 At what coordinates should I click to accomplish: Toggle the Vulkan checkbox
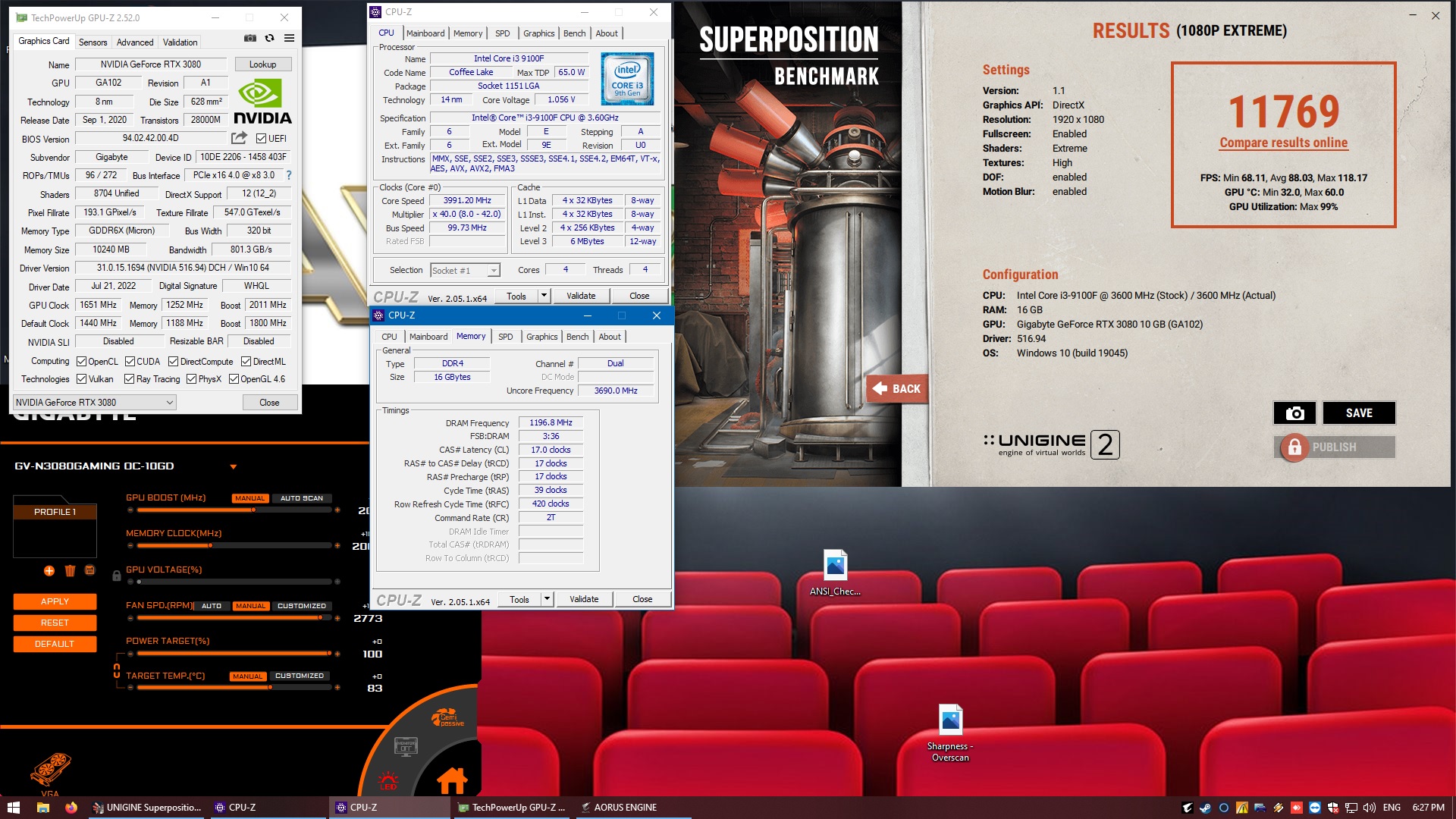82,379
